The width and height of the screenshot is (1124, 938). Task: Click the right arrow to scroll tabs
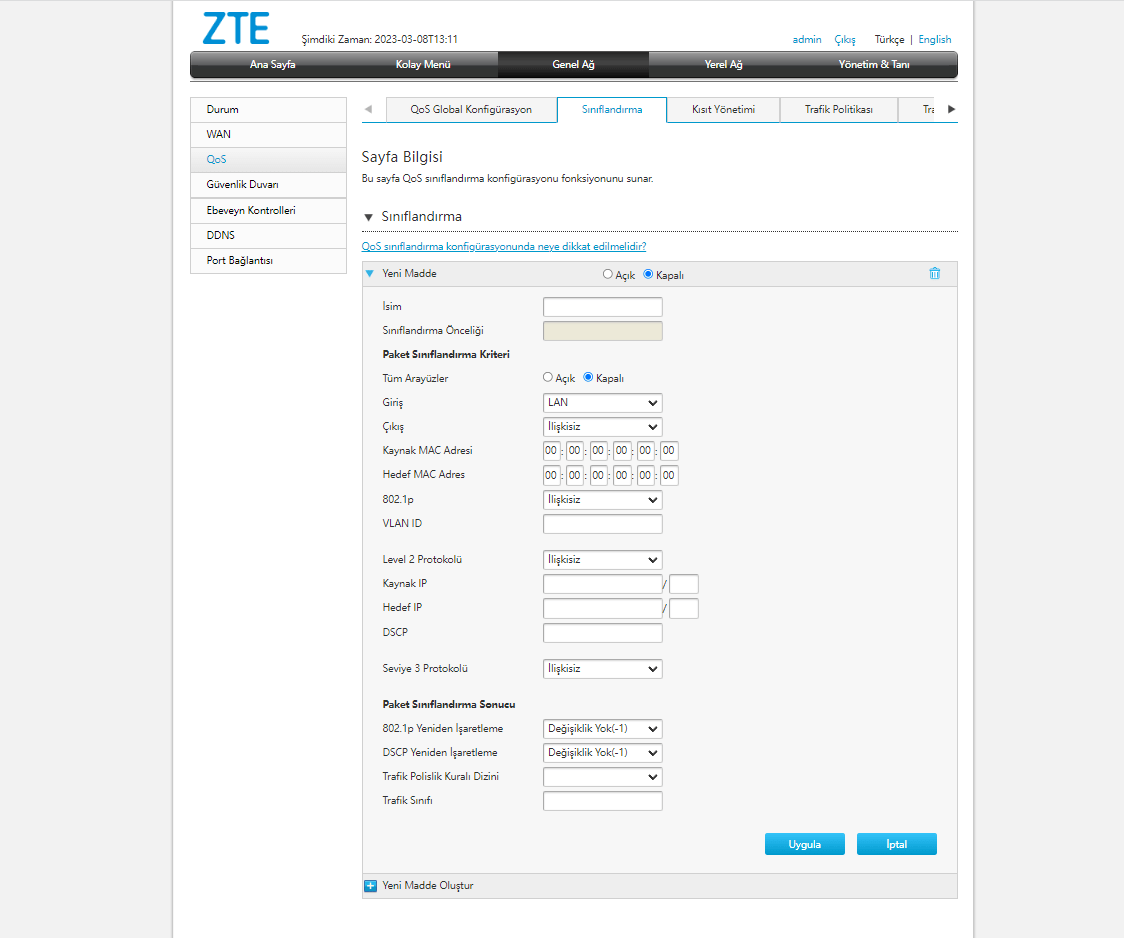951,109
